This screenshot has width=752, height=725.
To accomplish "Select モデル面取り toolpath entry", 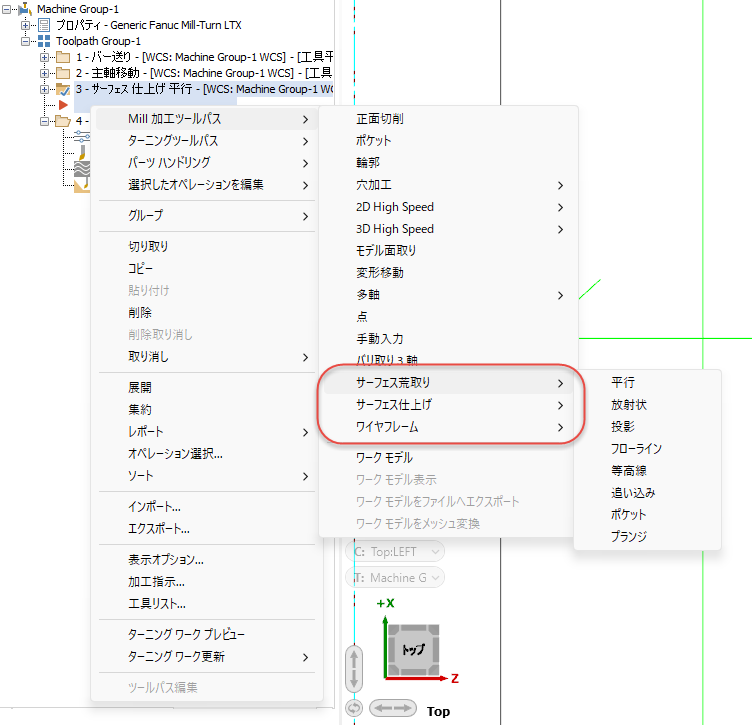I will [x=448, y=251].
